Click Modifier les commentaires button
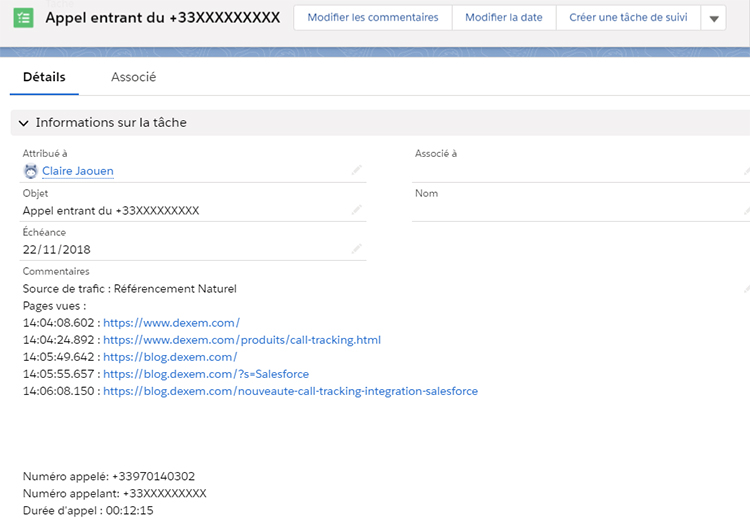 click(x=373, y=18)
